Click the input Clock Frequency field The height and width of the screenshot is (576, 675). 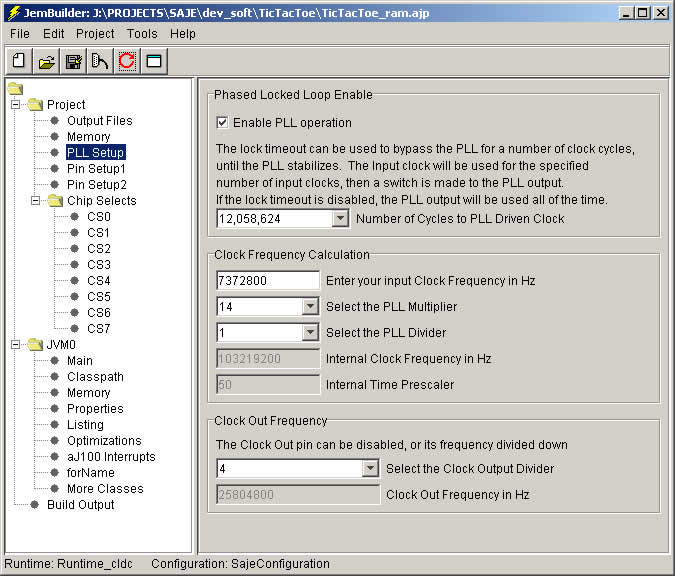pyautogui.click(x=267, y=281)
